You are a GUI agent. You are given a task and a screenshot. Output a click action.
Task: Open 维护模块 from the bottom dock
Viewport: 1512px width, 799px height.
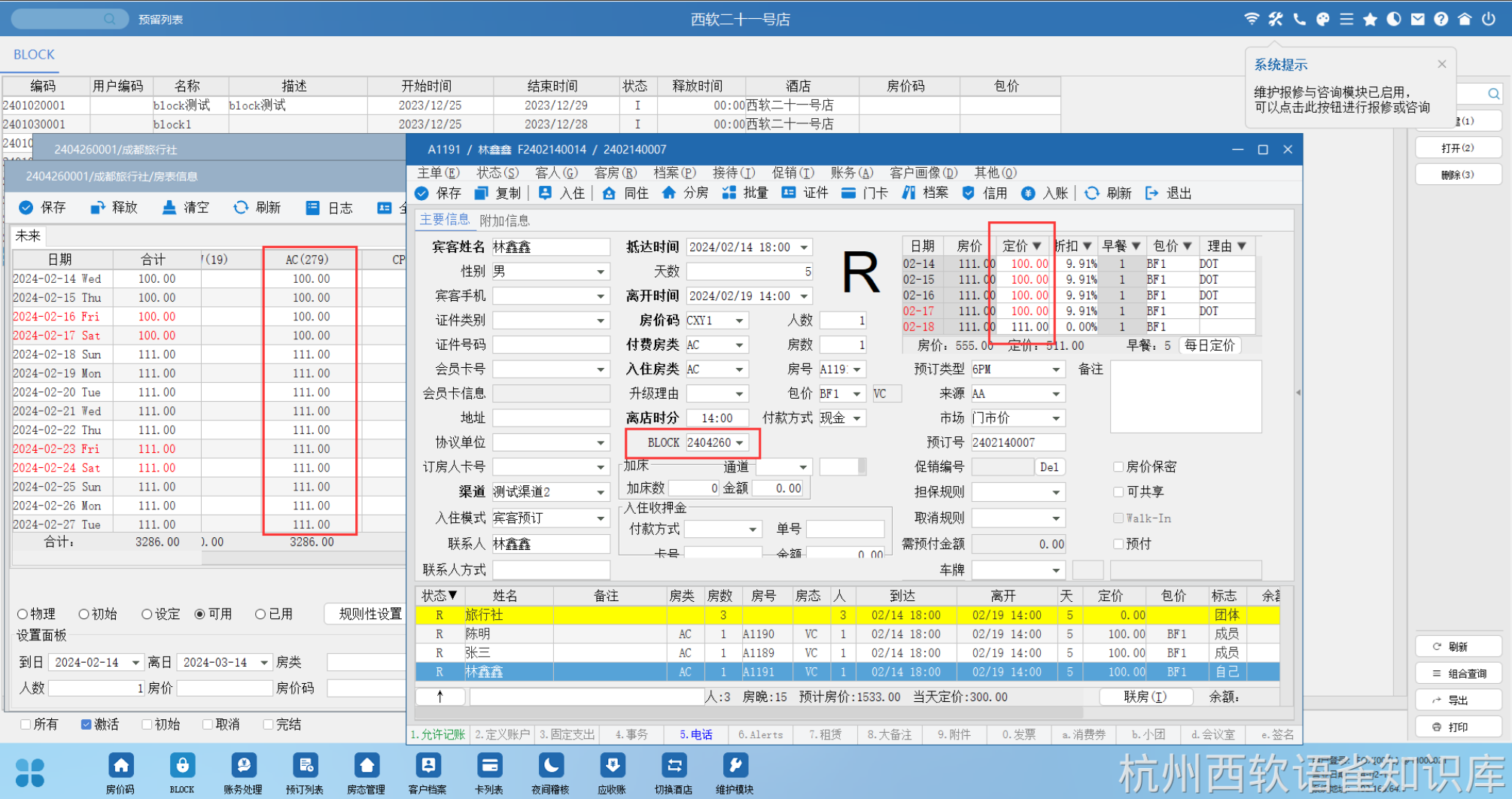pos(735,773)
